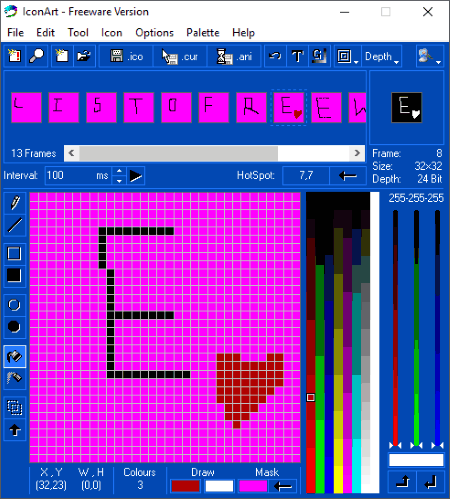Open an existing file folder icon
This screenshot has height=499, width=450.
point(84,56)
